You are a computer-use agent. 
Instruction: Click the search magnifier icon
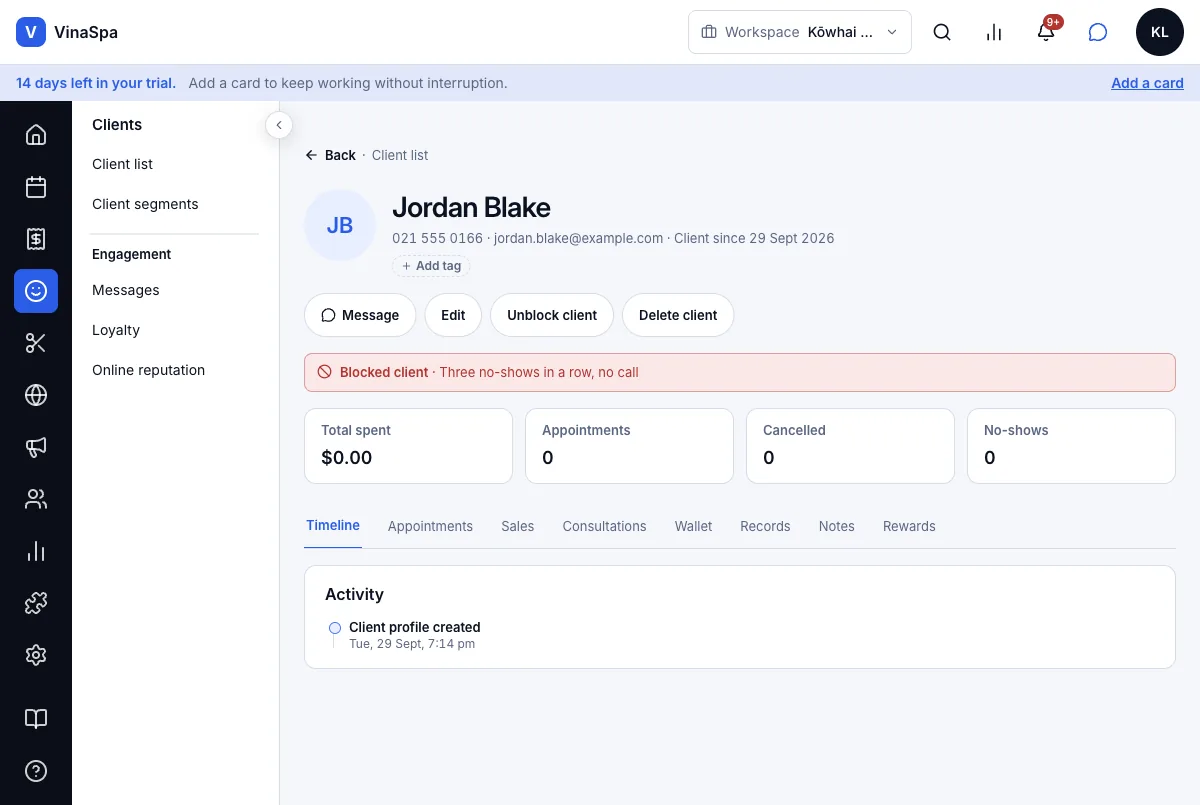pos(942,32)
